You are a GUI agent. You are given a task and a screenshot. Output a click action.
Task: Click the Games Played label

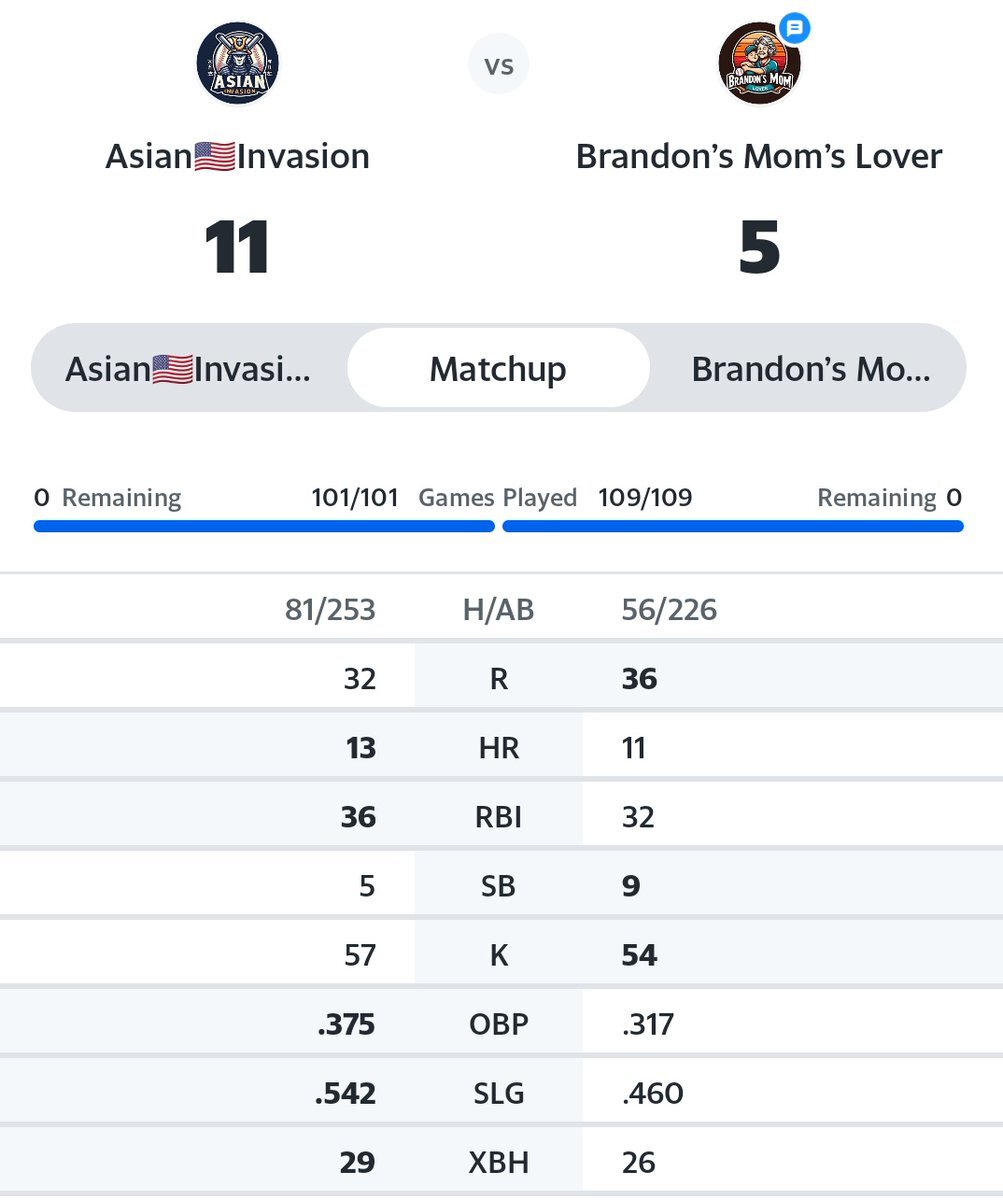pos(498,498)
